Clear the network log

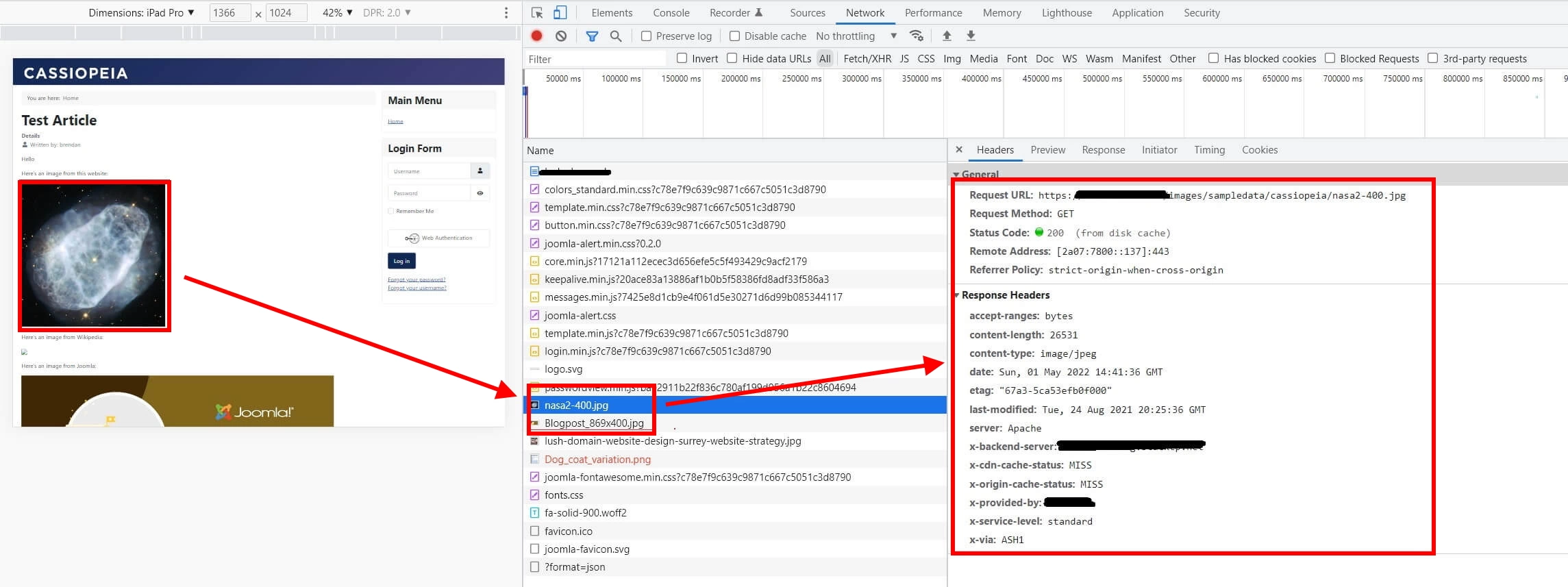tap(561, 36)
